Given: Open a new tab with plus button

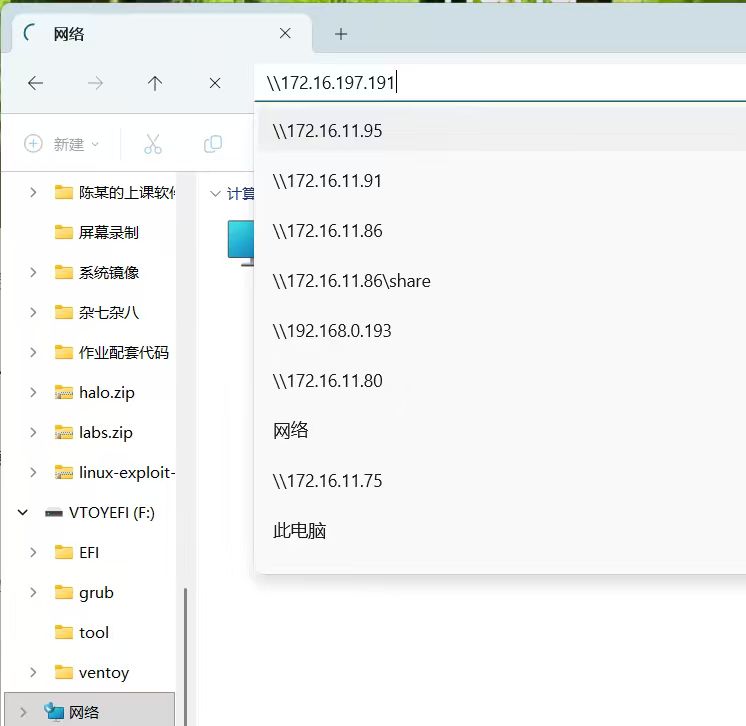Looking at the screenshot, I should coord(341,34).
